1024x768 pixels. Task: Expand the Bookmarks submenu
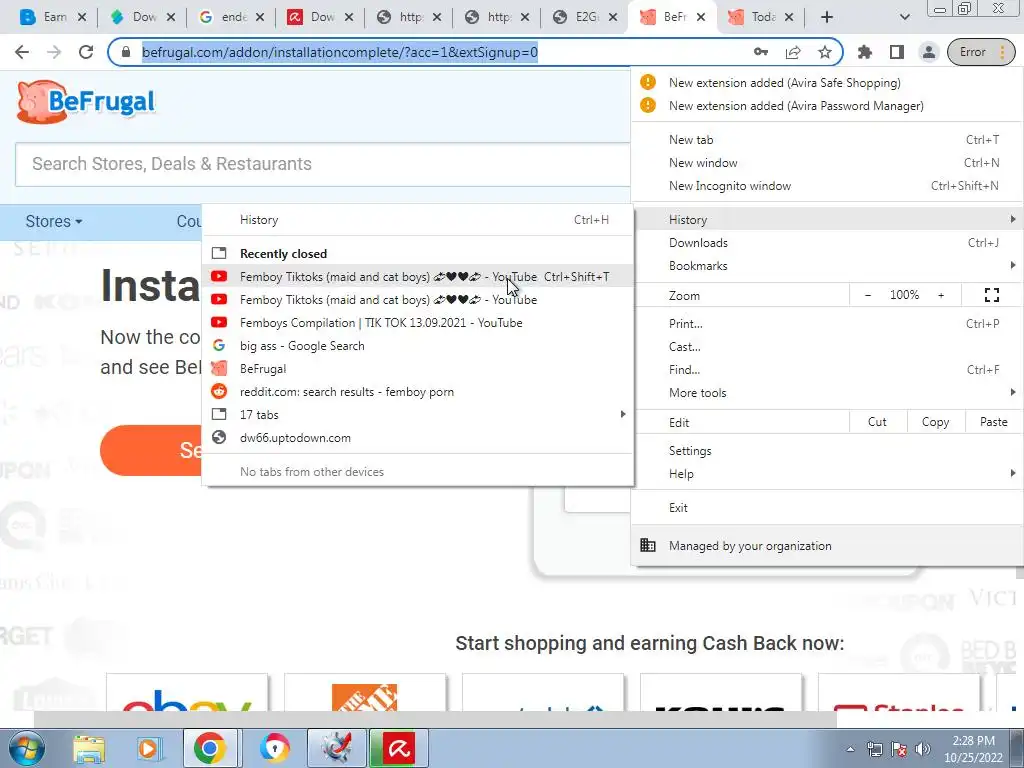[827, 266]
